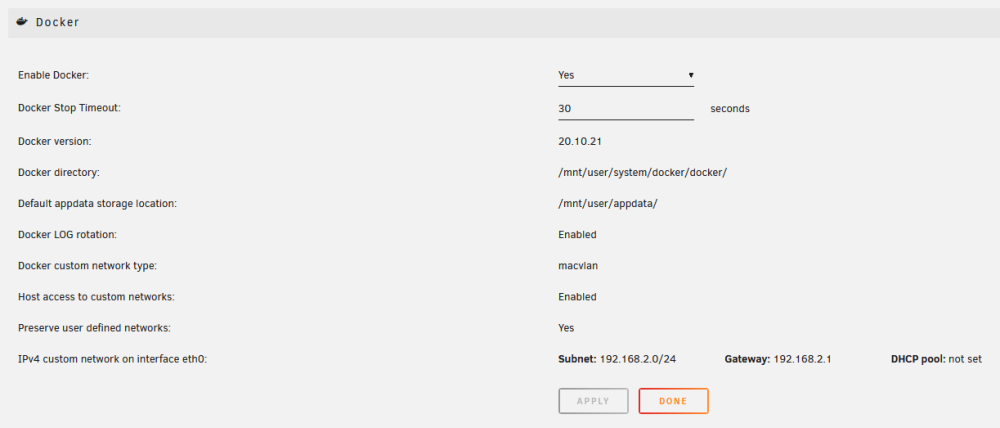Click the appdata path /mnt/user/appdata/
The height and width of the screenshot is (428, 1000).
pyautogui.click(x=608, y=204)
